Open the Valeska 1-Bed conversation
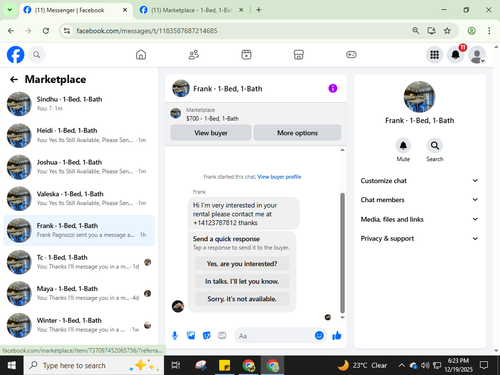 tap(79, 199)
